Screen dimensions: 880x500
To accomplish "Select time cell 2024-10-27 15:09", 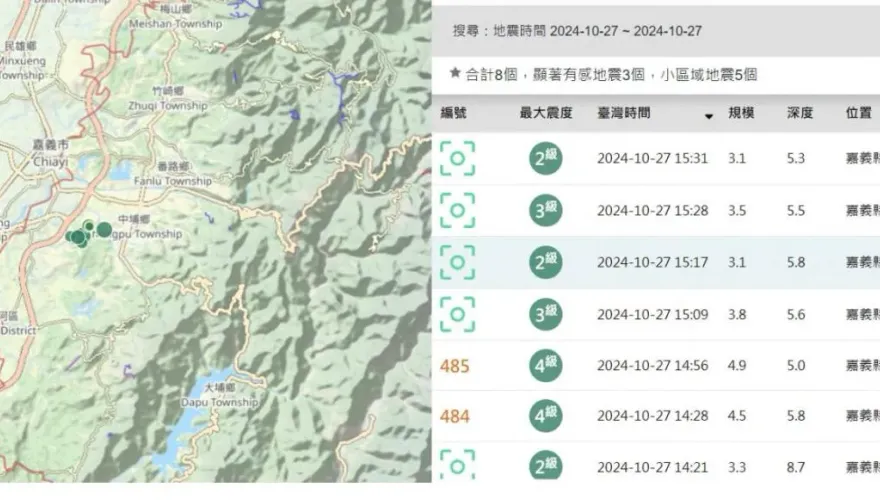I will [x=653, y=314].
